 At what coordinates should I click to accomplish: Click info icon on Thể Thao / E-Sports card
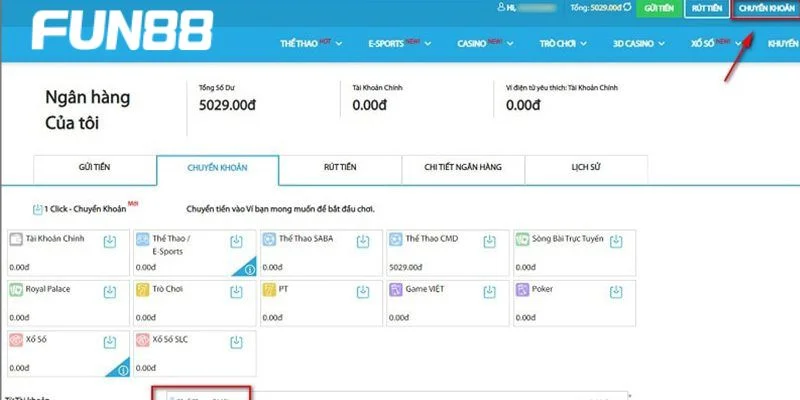(x=248, y=268)
